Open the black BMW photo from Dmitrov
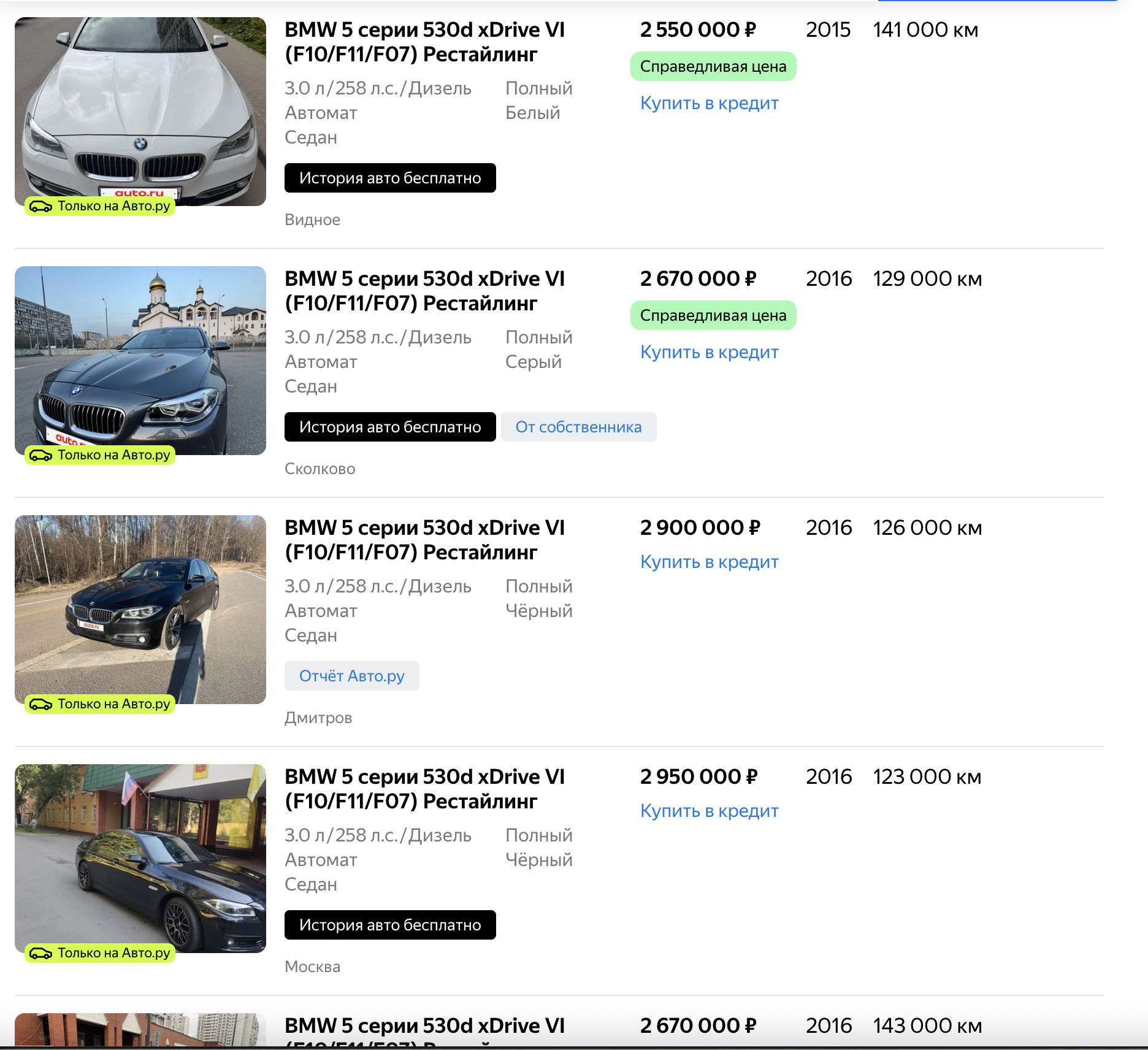The image size is (1148, 1050). pos(140,604)
